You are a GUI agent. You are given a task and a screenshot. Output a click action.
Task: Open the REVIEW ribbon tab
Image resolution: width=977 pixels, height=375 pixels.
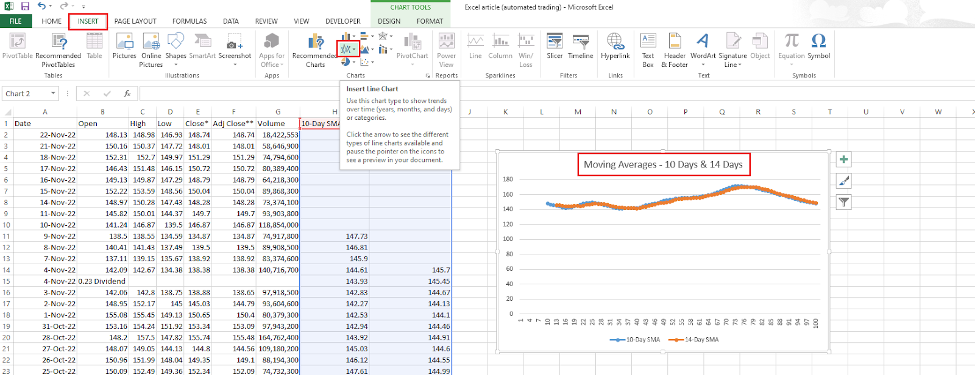pos(267,21)
